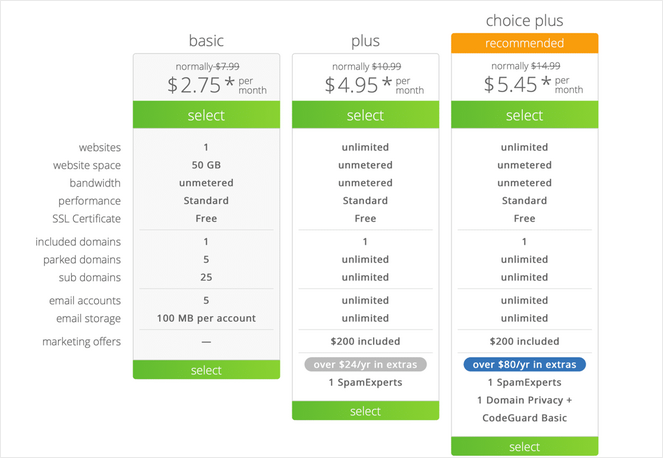Click '1 Domain Privacy +' in choice plus
663x458 pixels.
(x=524, y=400)
